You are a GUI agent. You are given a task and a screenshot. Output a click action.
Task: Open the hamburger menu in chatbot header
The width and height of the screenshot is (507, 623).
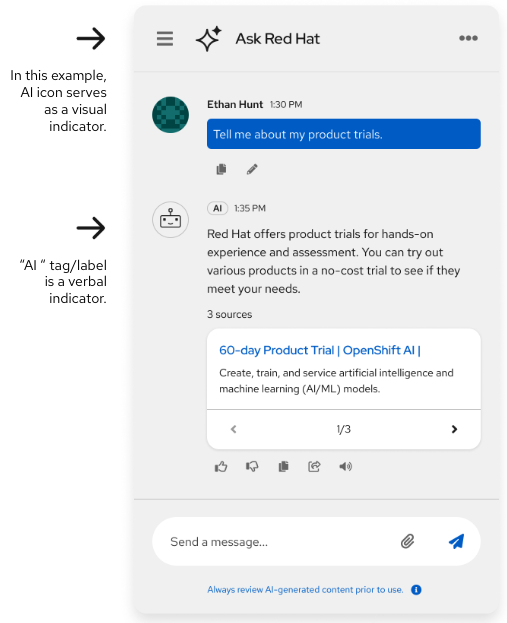[164, 39]
